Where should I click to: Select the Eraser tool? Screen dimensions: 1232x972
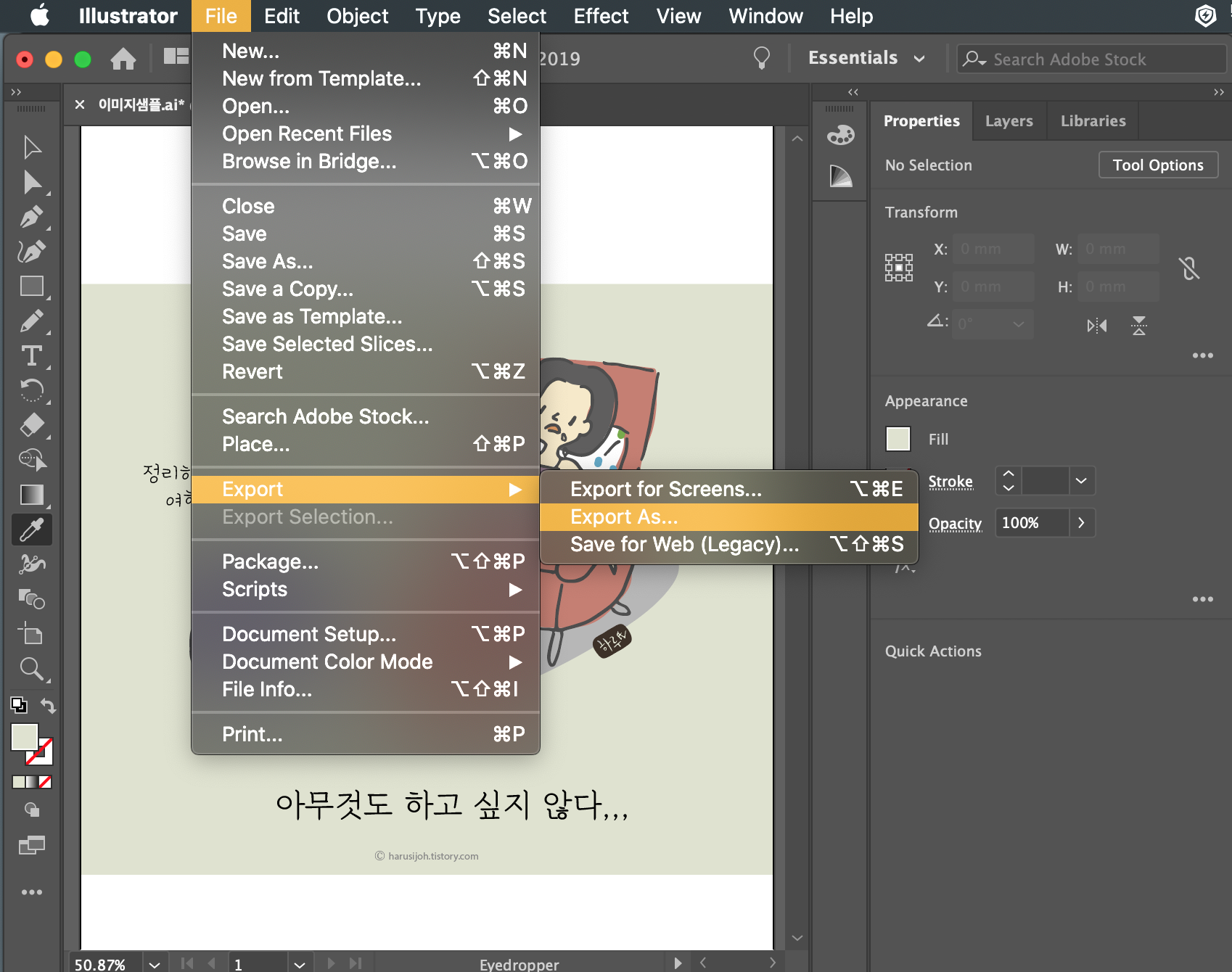tap(32, 425)
